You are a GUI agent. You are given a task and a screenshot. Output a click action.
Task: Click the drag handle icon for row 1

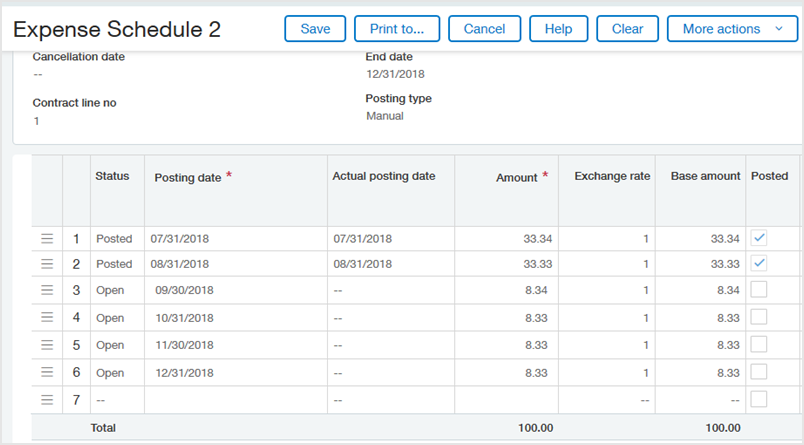coord(46,238)
